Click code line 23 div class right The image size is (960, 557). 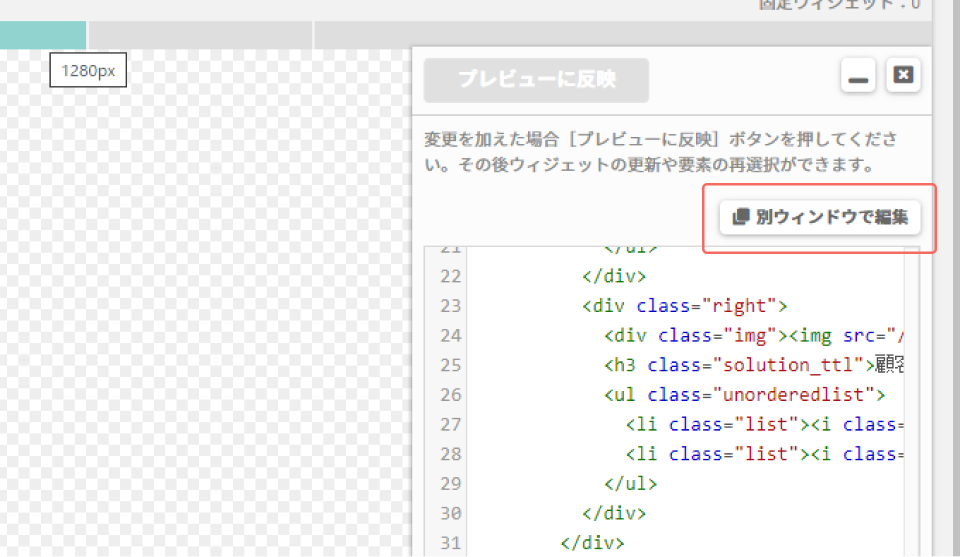tap(684, 305)
